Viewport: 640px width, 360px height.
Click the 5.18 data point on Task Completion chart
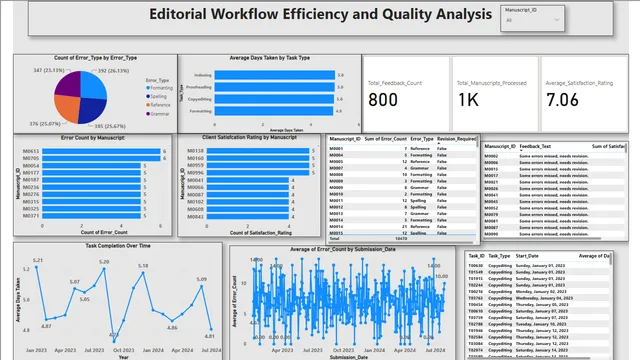(x=143, y=273)
